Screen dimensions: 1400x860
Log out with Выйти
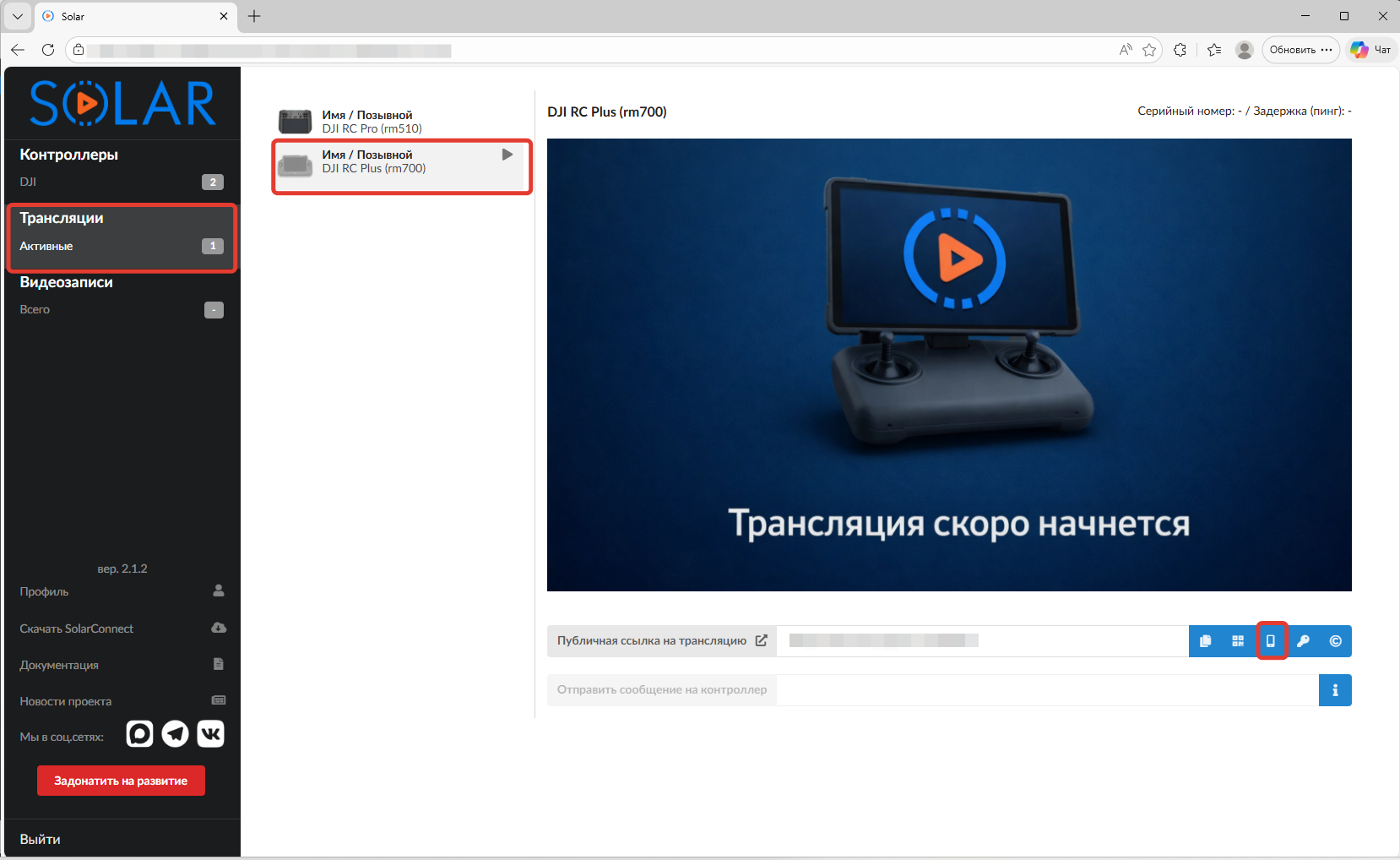pos(41,839)
